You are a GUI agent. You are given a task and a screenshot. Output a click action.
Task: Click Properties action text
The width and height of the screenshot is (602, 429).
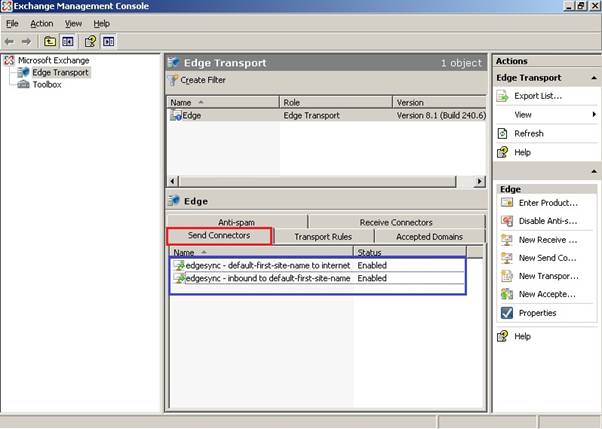pyautogui.click(x=537, y=313)
